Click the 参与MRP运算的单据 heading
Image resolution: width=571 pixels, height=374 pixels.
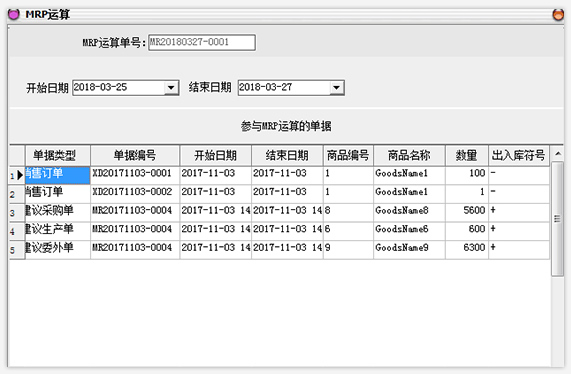coord(286,126)
